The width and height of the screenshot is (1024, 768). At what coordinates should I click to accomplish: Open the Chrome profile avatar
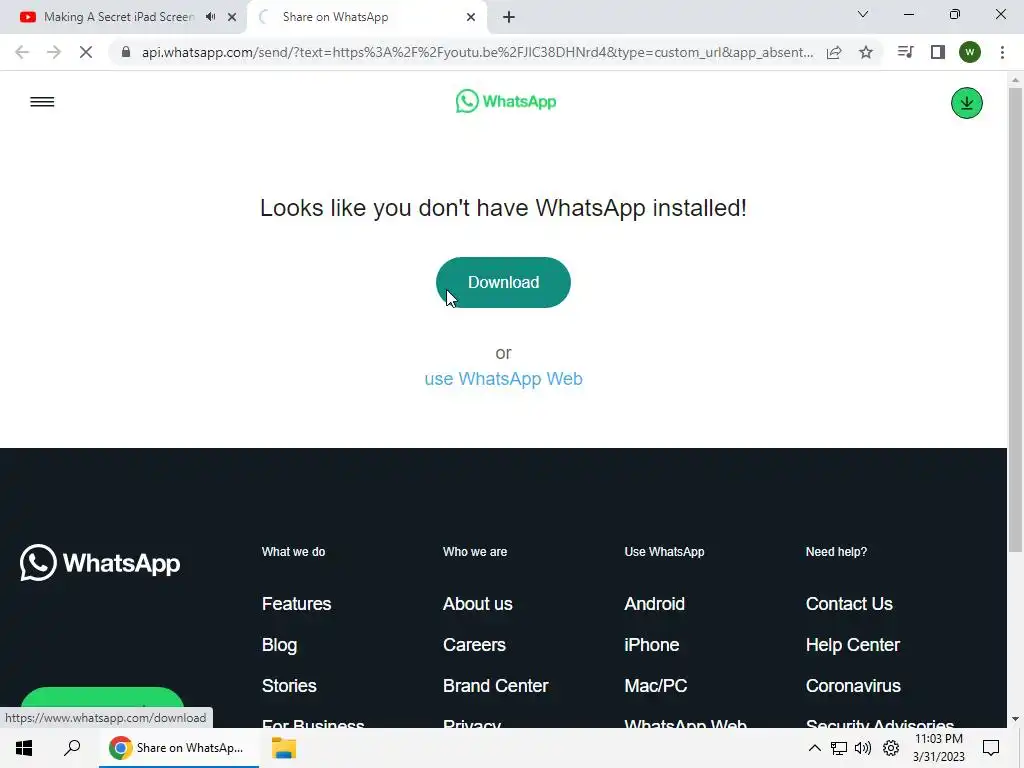(x=970, y=52)
